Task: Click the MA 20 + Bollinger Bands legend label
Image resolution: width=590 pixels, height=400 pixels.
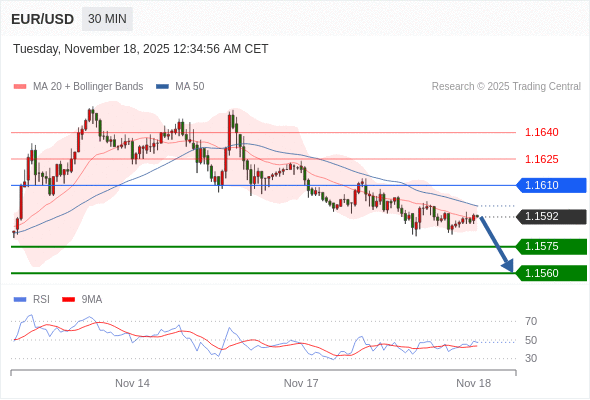Action: pos(88,87)
